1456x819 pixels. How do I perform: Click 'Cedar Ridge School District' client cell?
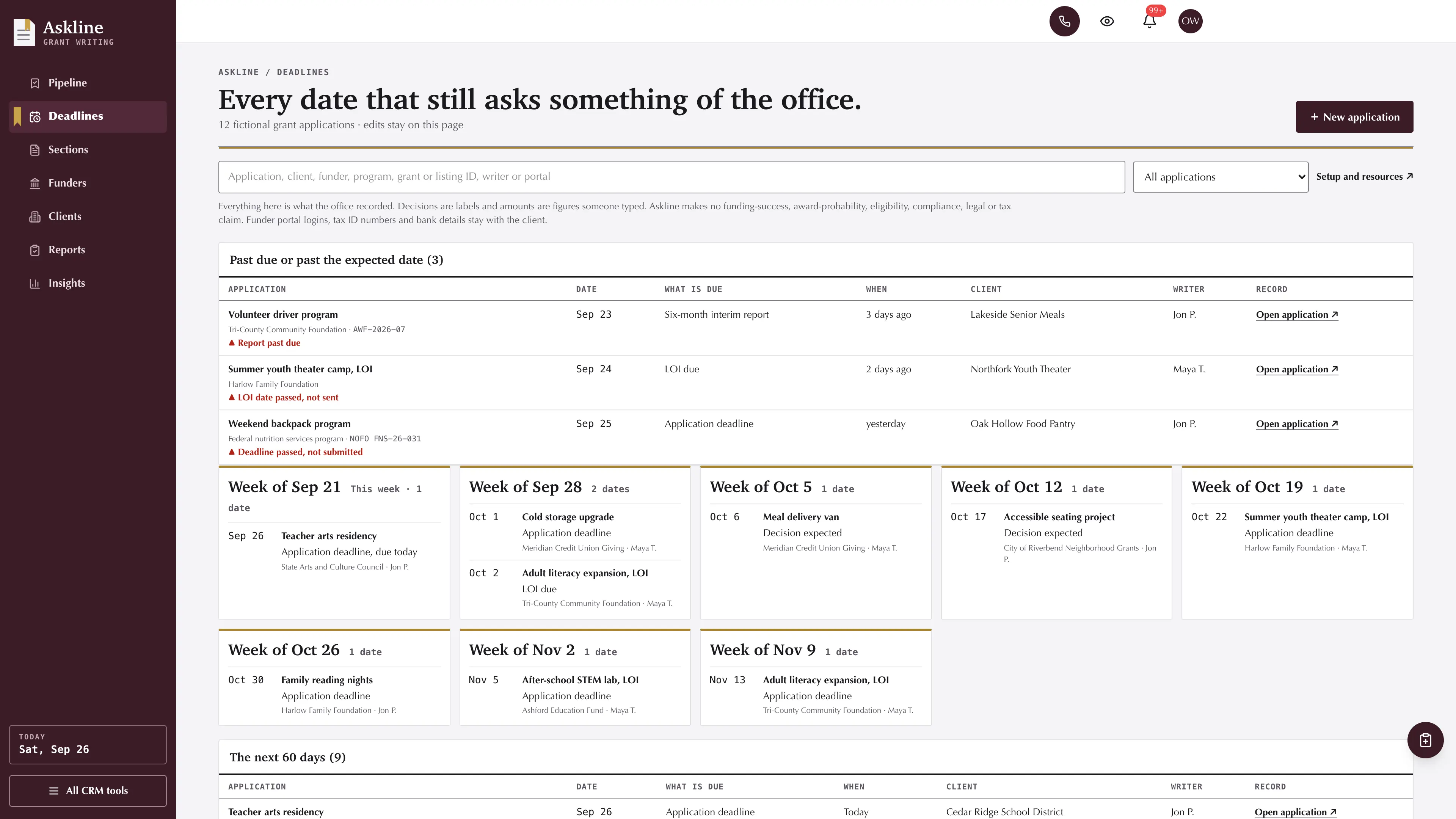point(1004,812)
